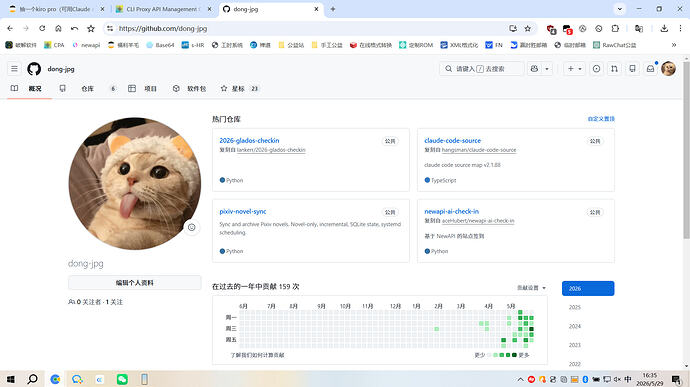Viewport: 690px width, 387px height.
Task: Open Windows taskbar search
Action: pos(33,379)
